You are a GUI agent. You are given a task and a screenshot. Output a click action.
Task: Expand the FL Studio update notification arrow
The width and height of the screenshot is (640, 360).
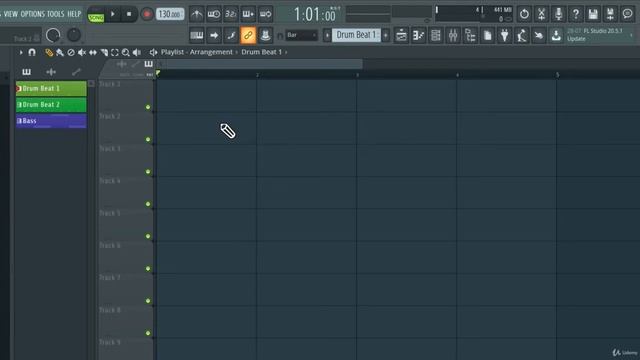pyautogui.click(x=631, y=35)
